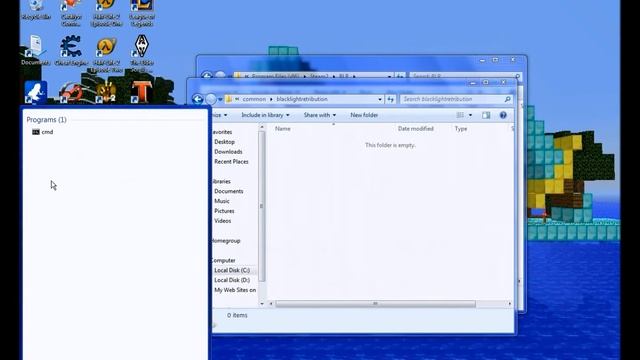
Task: Open the Include in library dropdown
Action: [x=265, y=115]
